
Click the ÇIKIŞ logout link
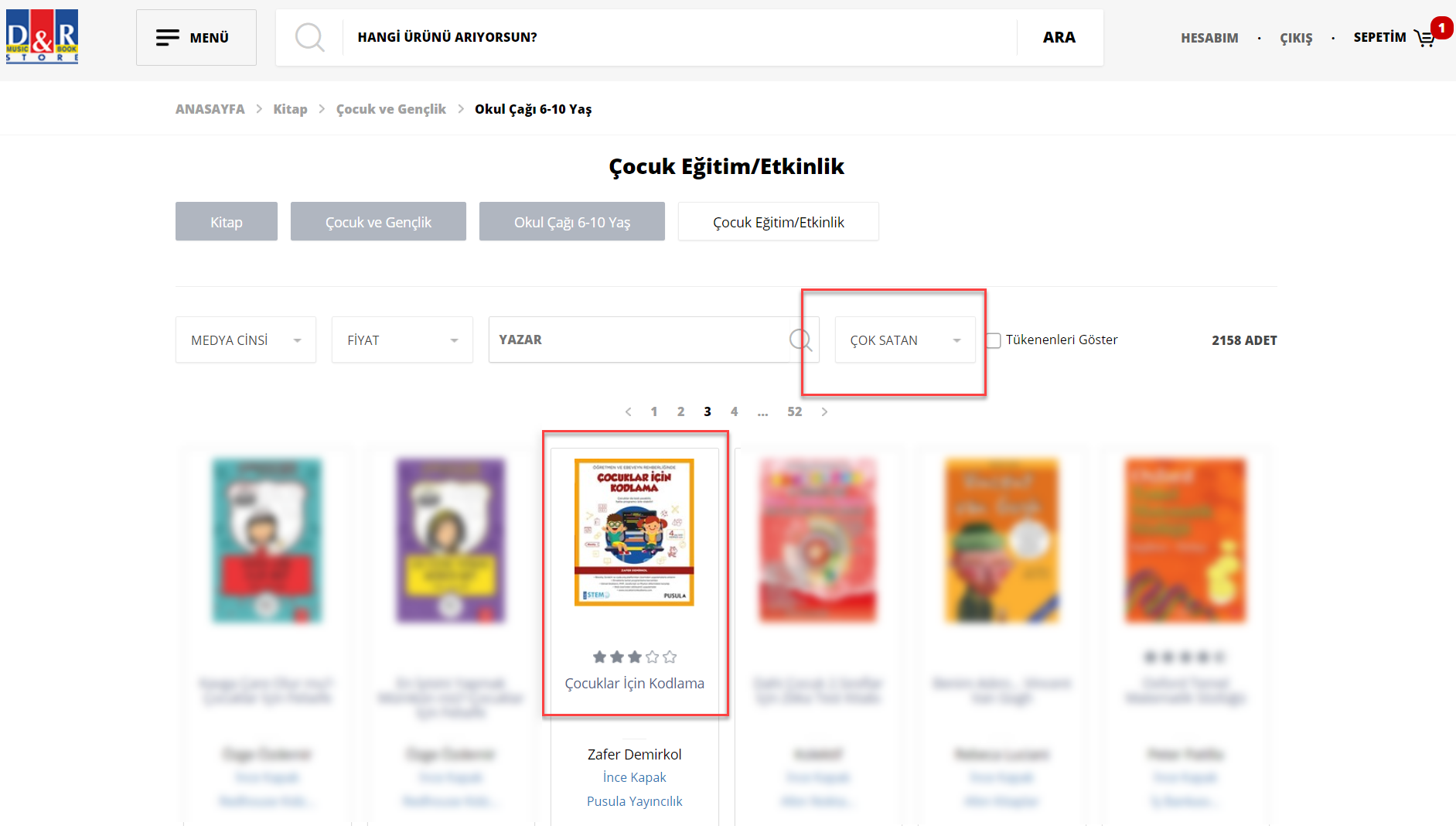click(x=1296, y=38)
